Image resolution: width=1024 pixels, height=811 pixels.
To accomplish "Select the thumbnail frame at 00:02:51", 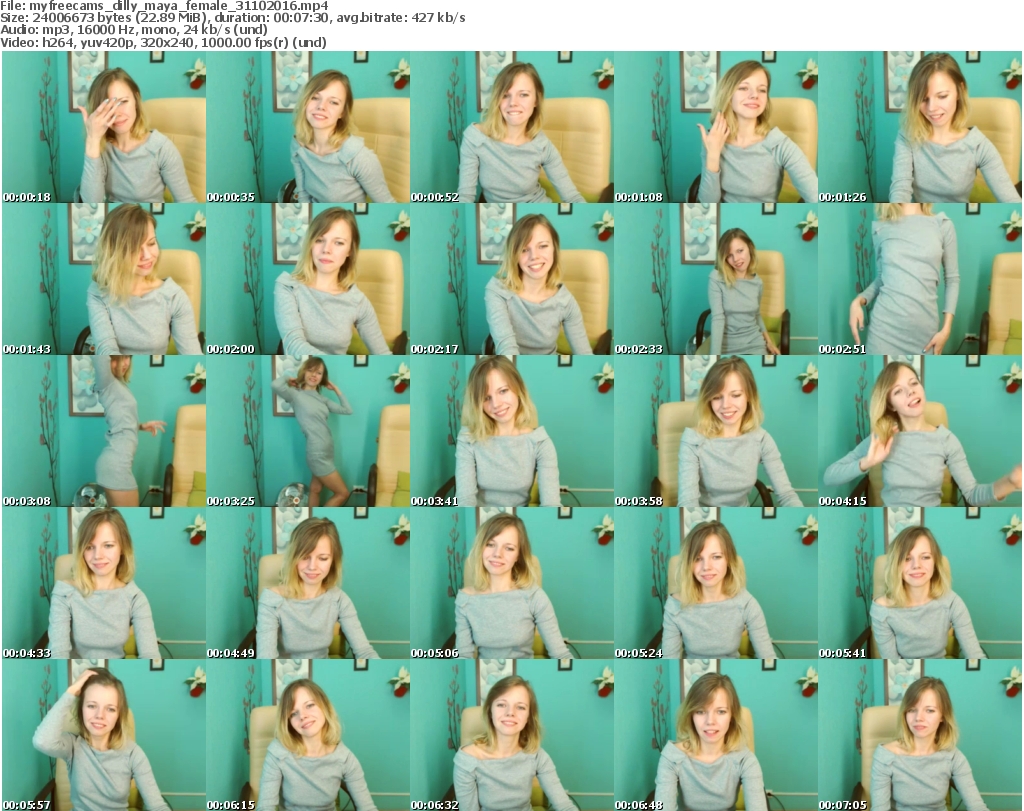I will [920, 279].
